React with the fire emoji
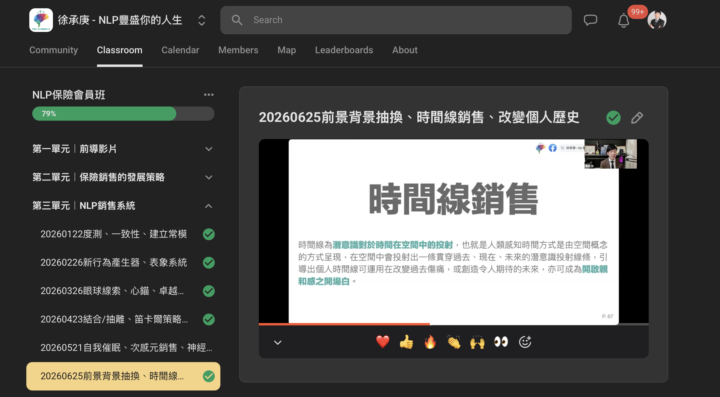Image resolution: width=720 pixels, height=397 pixels. point(430,342)
